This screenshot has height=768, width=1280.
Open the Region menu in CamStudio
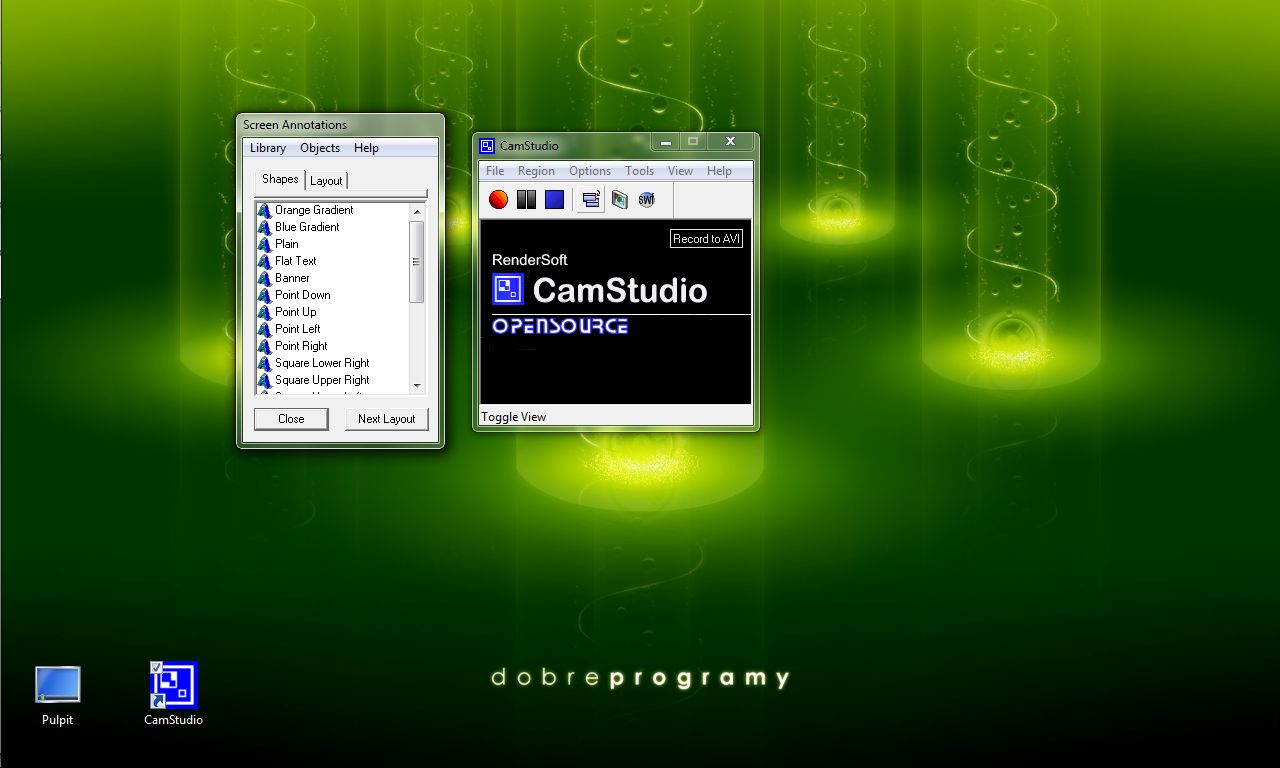pos(536,171)
